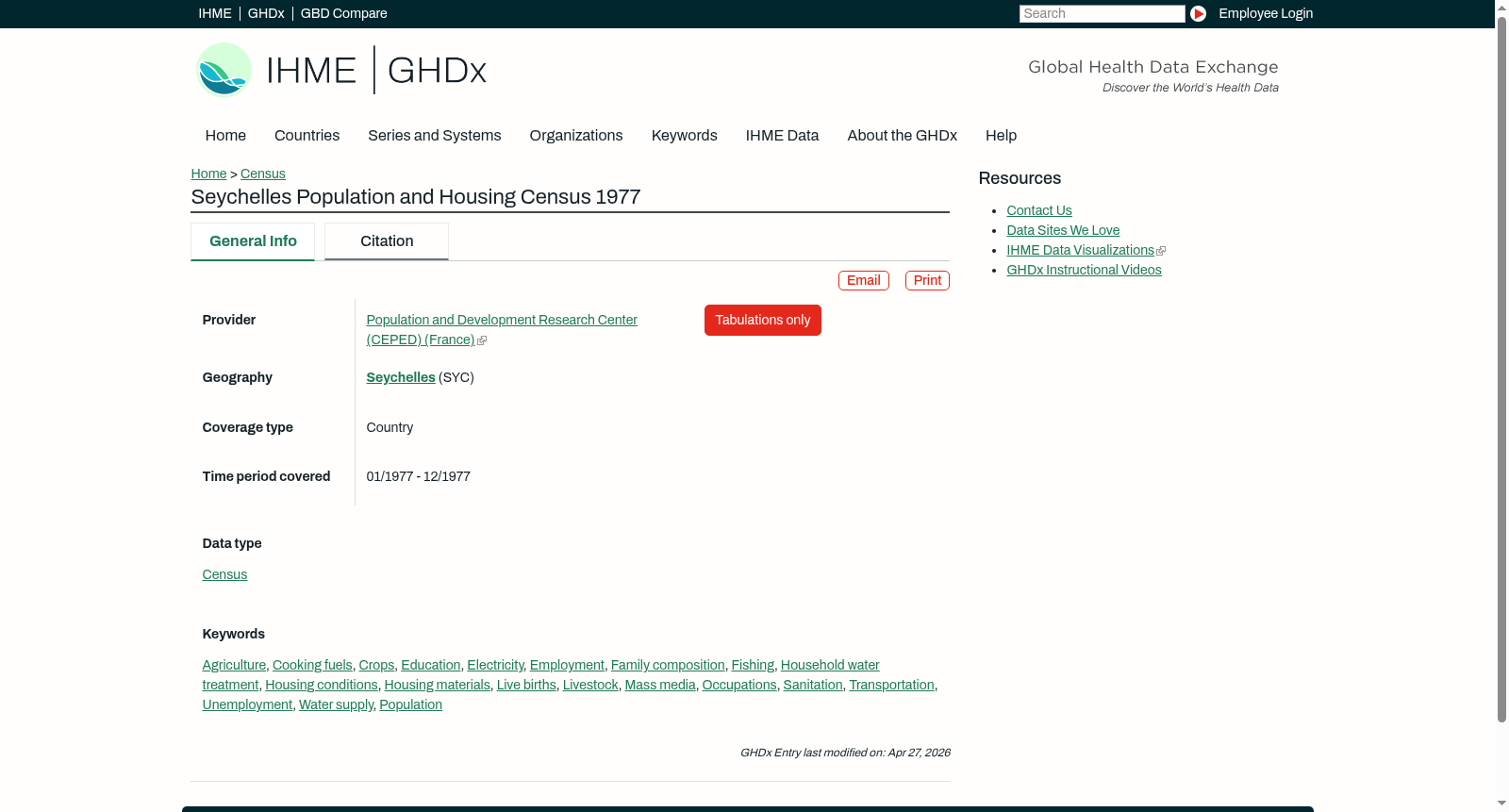The image size is (1509, 812).
Task: Open the Water supply keyword
Action: (336, 704)
